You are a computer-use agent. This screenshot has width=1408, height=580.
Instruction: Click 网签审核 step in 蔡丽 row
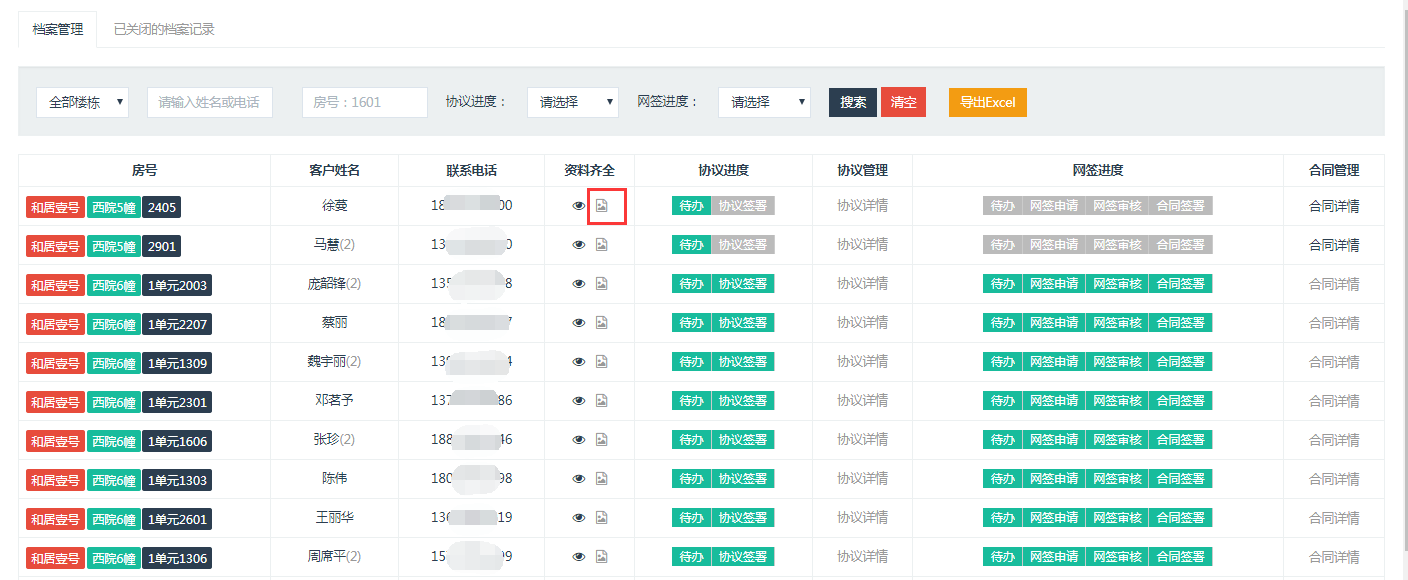point(1117,323)
